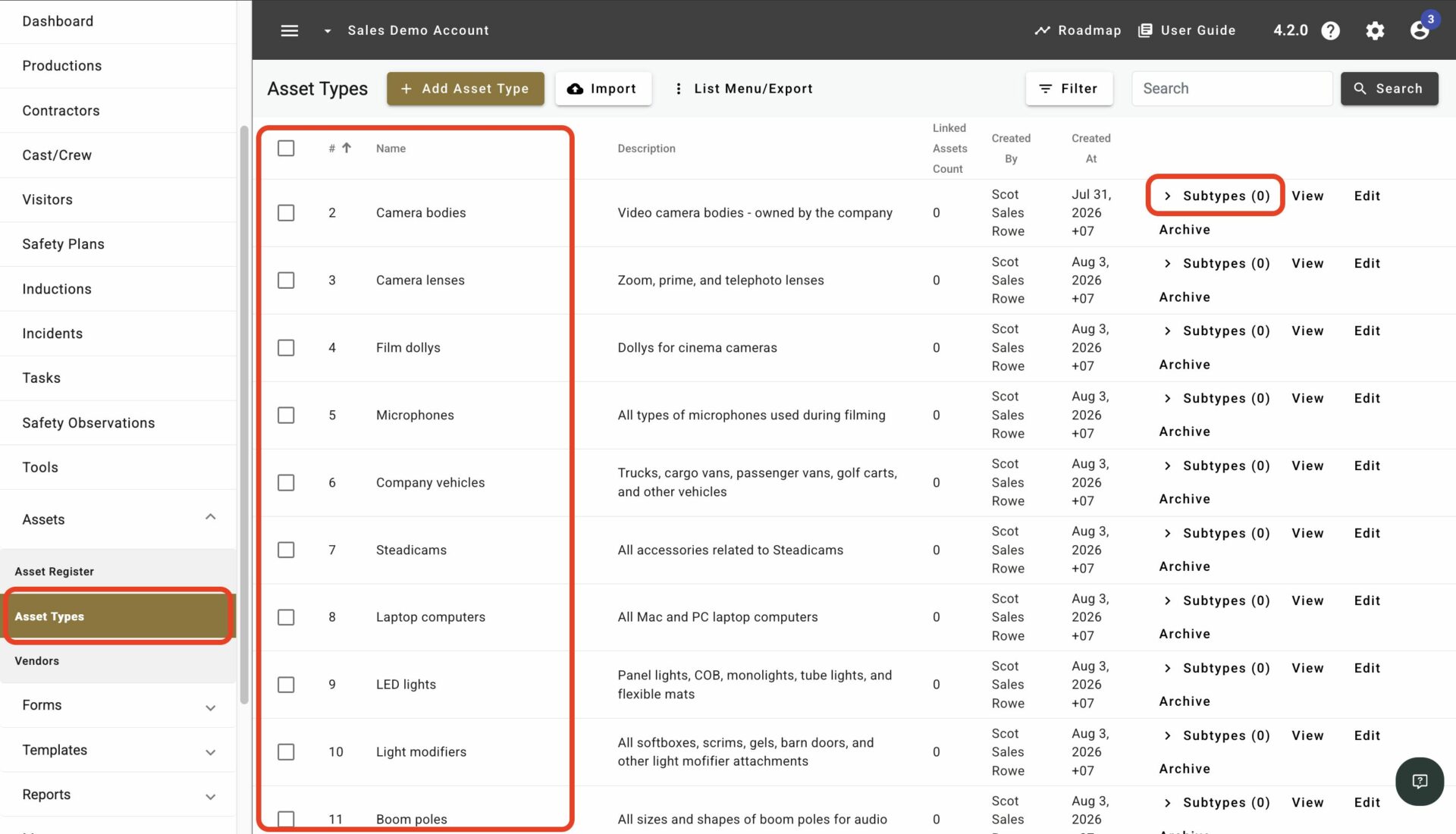Check the LED lights row checkbox

point(286,685)
